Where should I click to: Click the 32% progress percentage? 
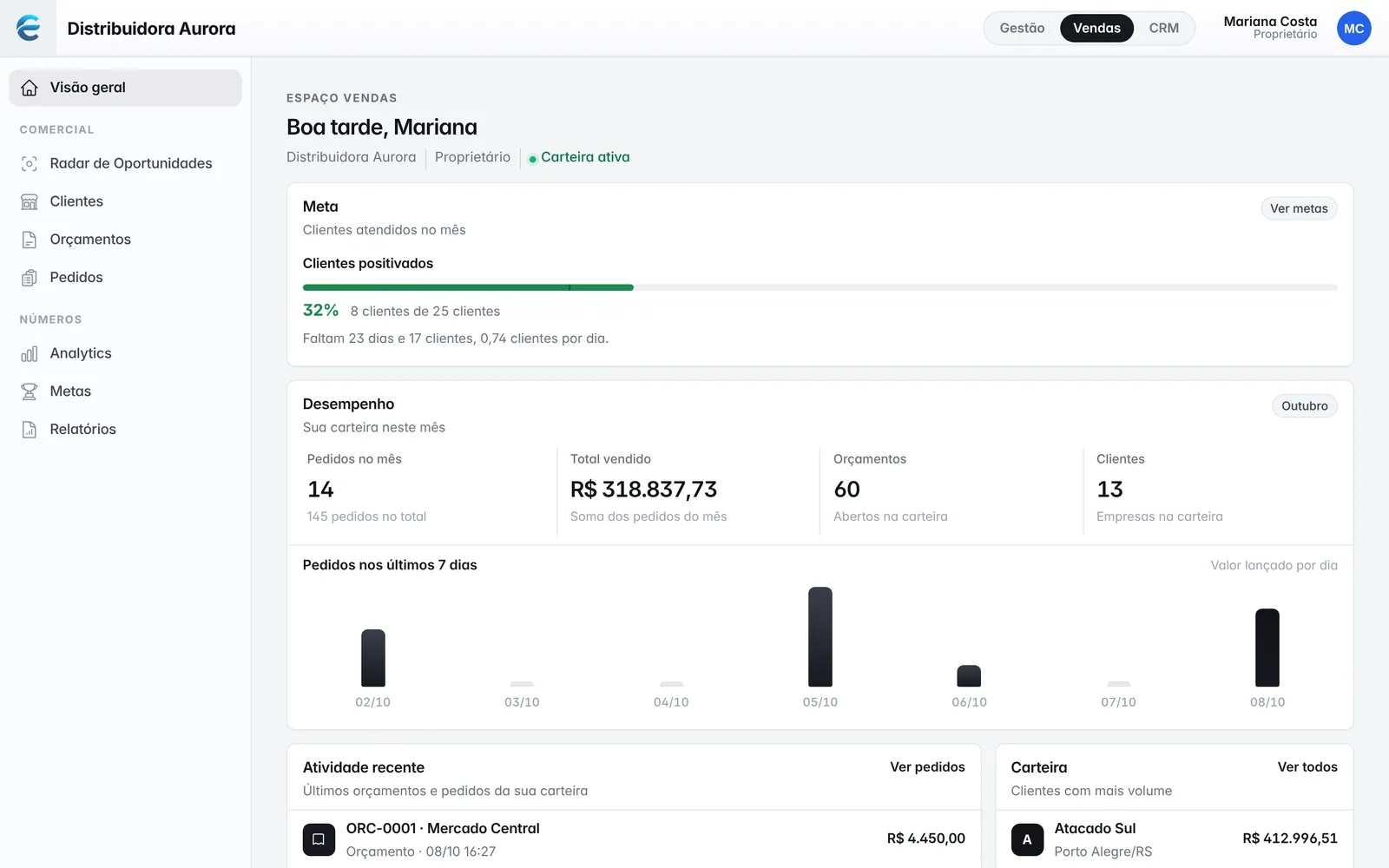click(320, 310)
